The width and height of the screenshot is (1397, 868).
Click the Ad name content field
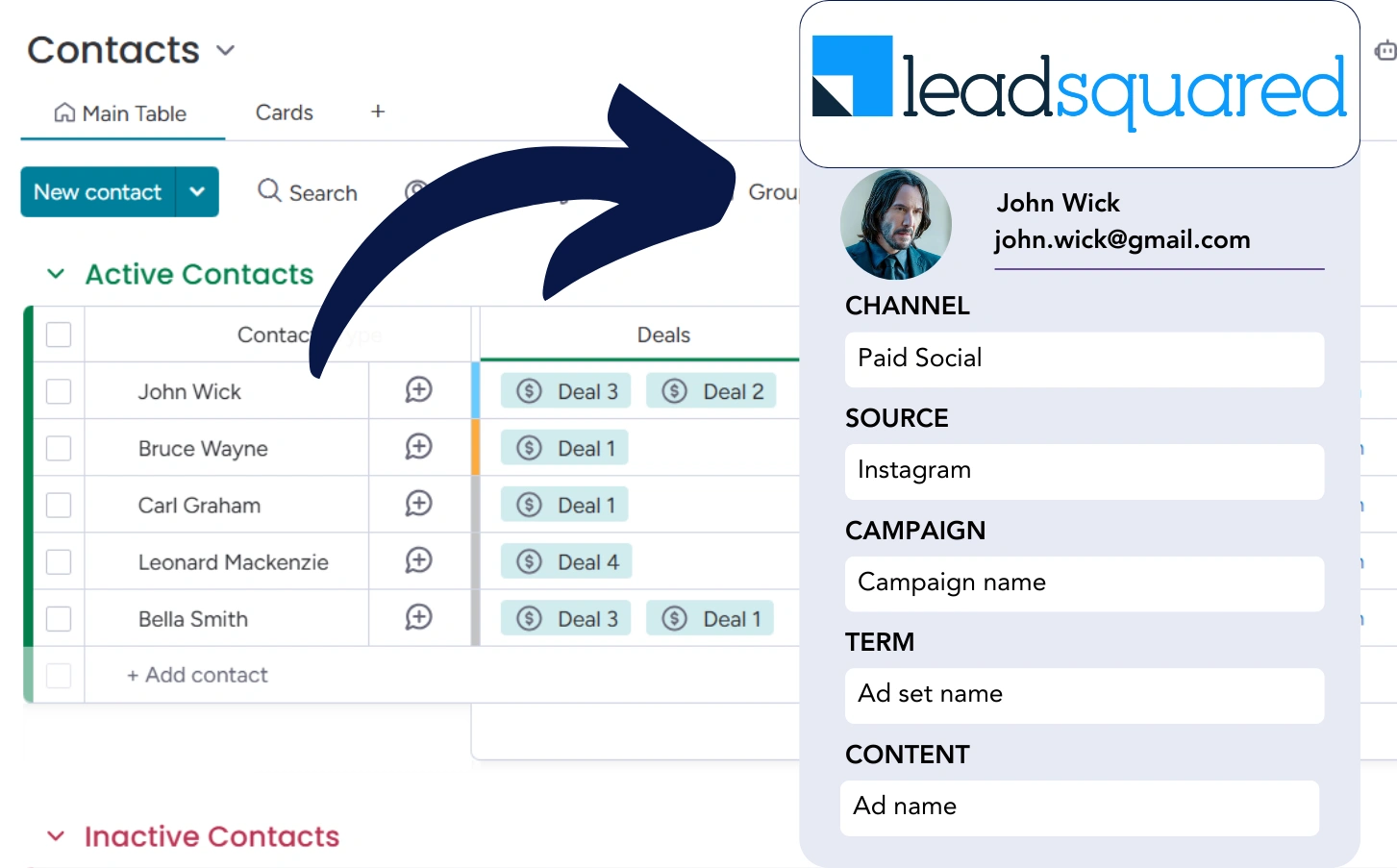[1080, 807]
